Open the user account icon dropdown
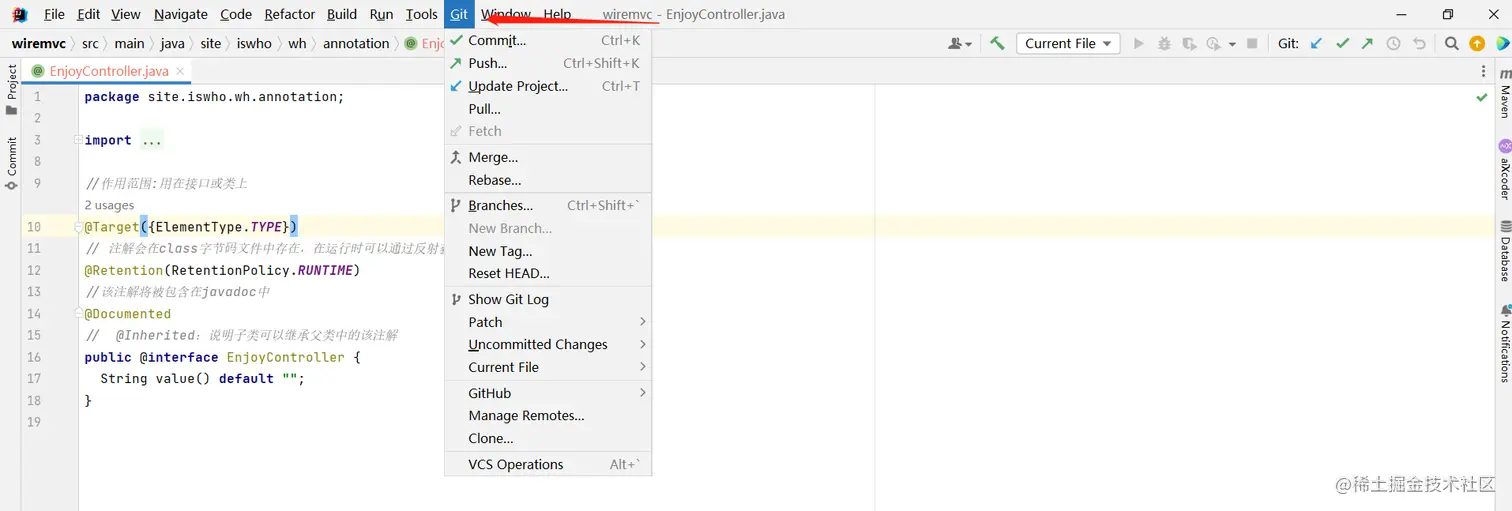The image size is (1512, 511). click(960, 43)
